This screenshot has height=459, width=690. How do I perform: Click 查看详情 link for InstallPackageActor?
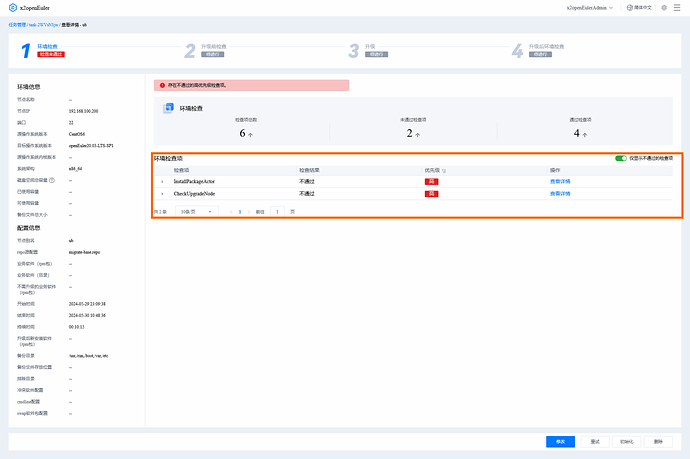click(x=559, y=181)
